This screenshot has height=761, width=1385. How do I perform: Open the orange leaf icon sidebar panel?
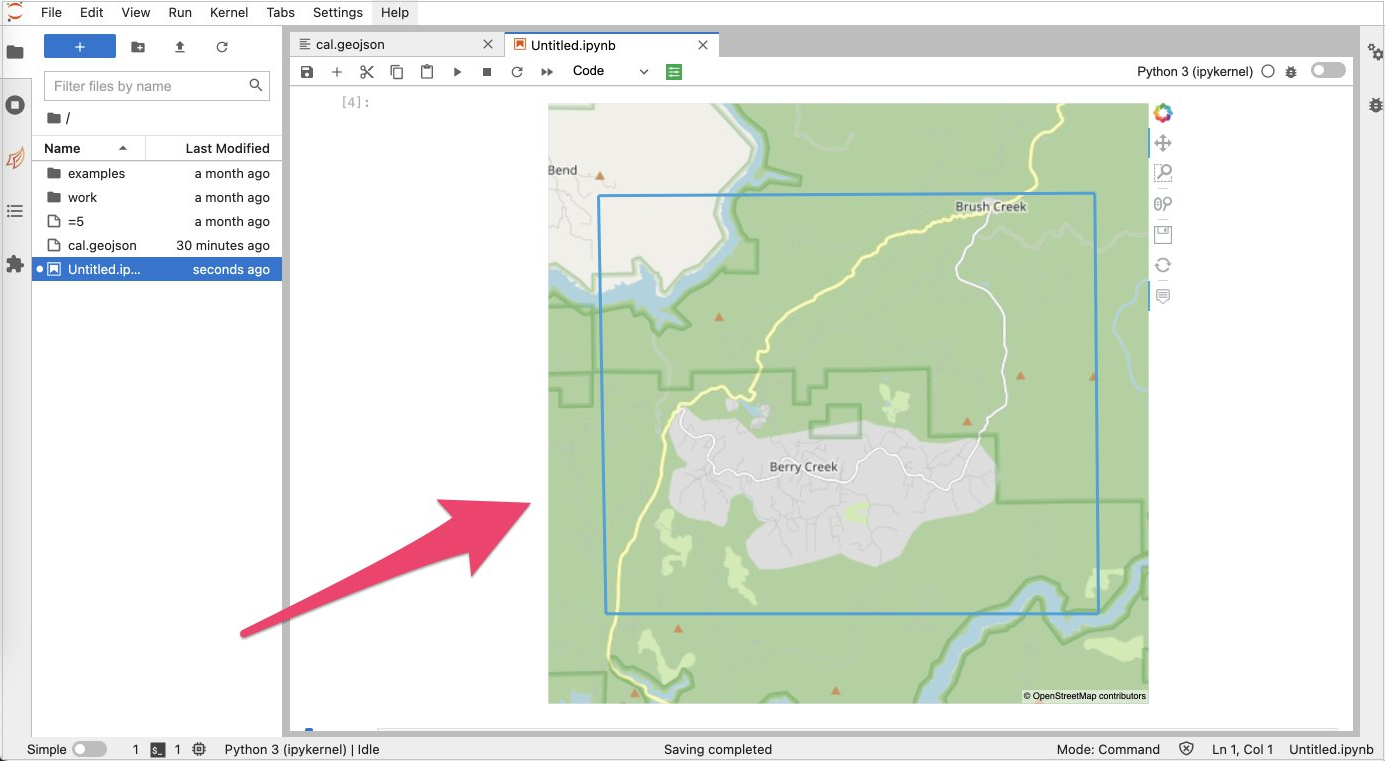pos(15,158)
